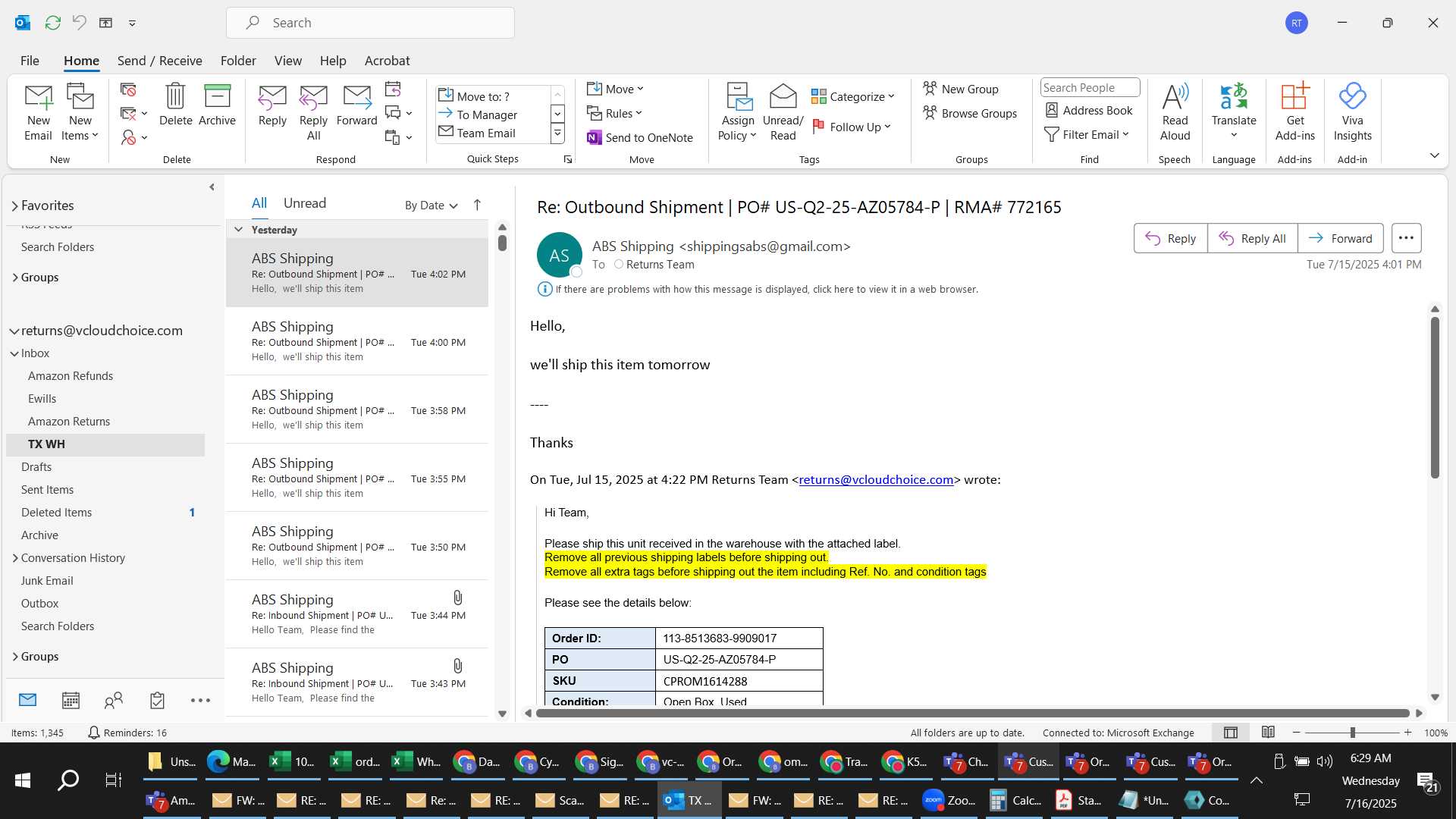Open the Move dropdown
1456x819 pixels.
615,89
